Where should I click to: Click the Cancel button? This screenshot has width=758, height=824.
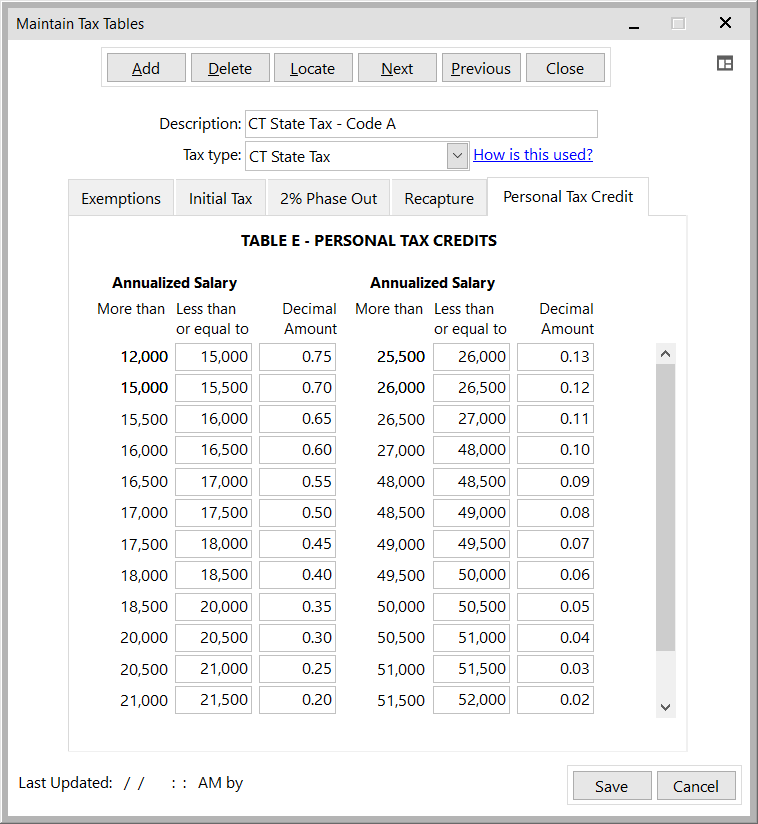point(696,786)
